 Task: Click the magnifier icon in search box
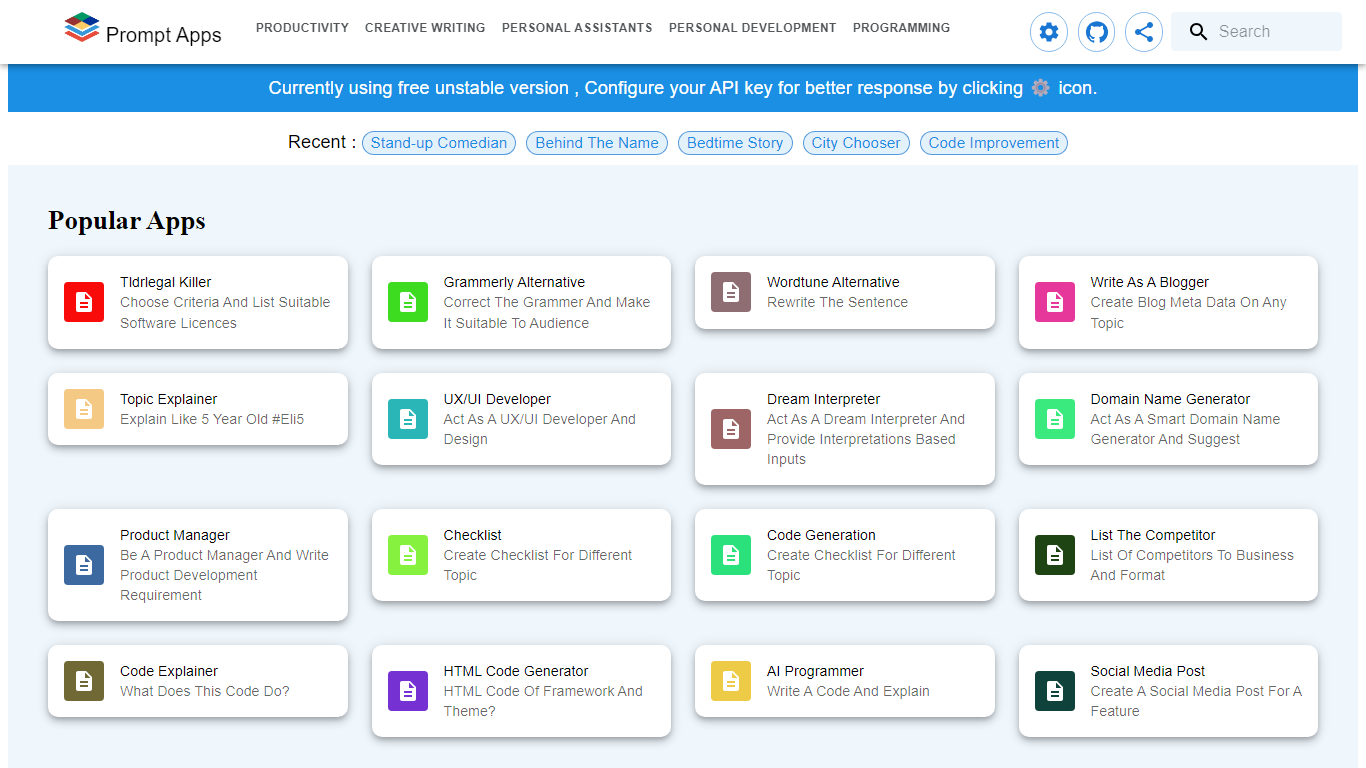(1198, 32)
